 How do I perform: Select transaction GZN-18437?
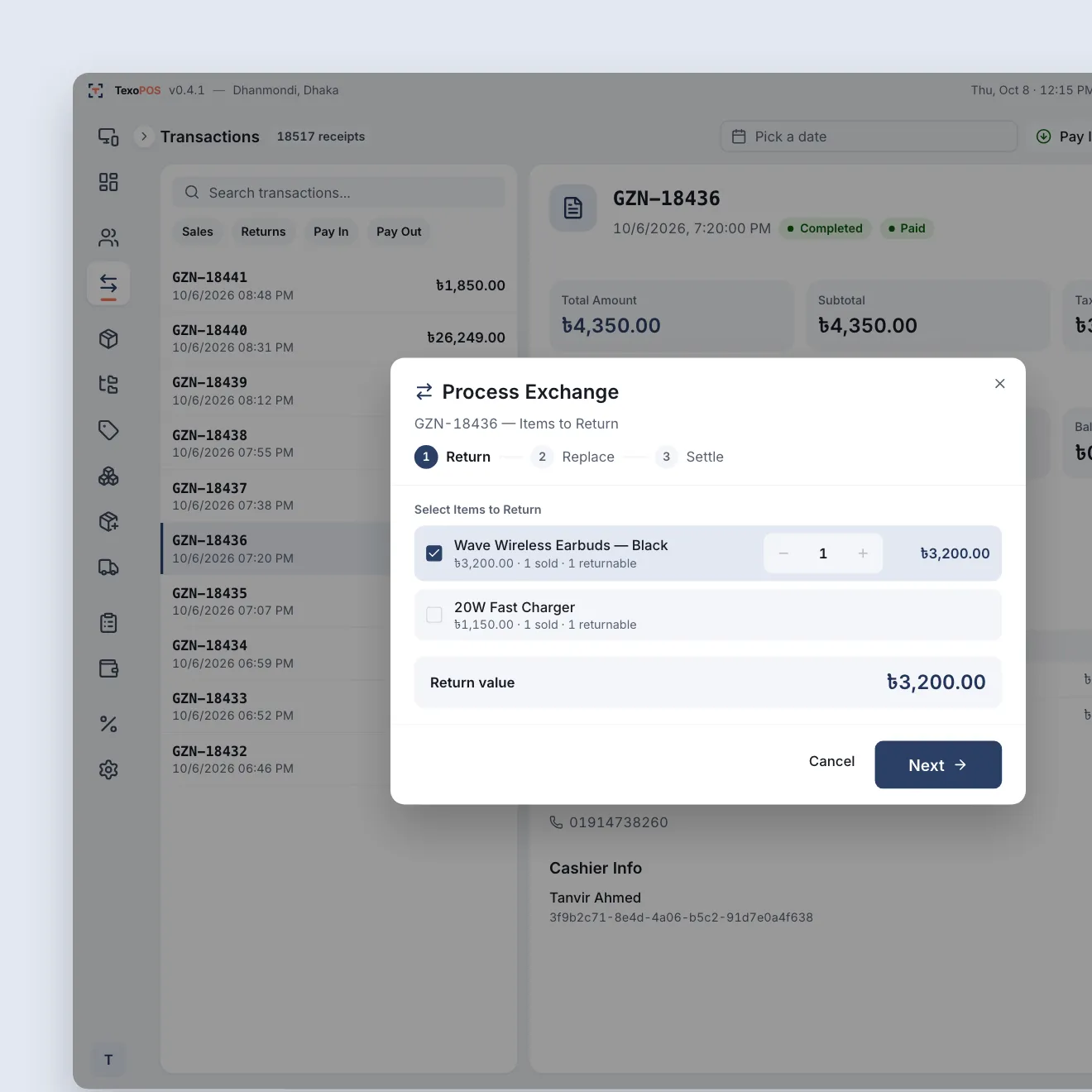[x=275, y=496]
